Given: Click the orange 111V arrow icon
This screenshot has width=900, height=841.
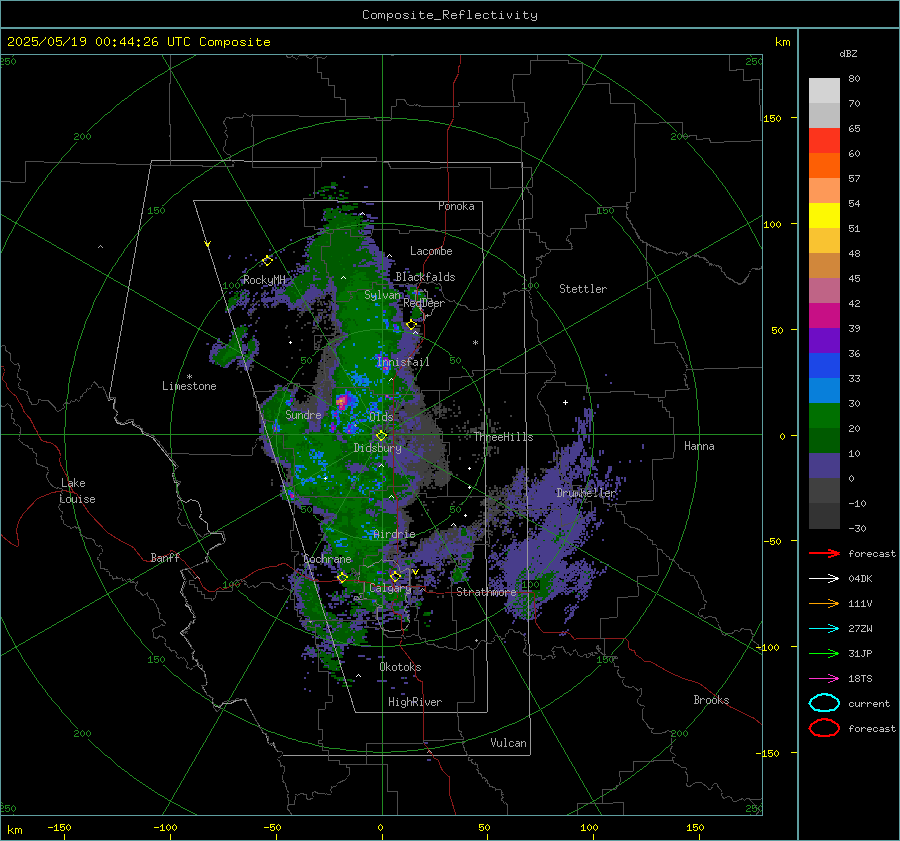Looking at the screenshot, I should click(x=824, y=603).
